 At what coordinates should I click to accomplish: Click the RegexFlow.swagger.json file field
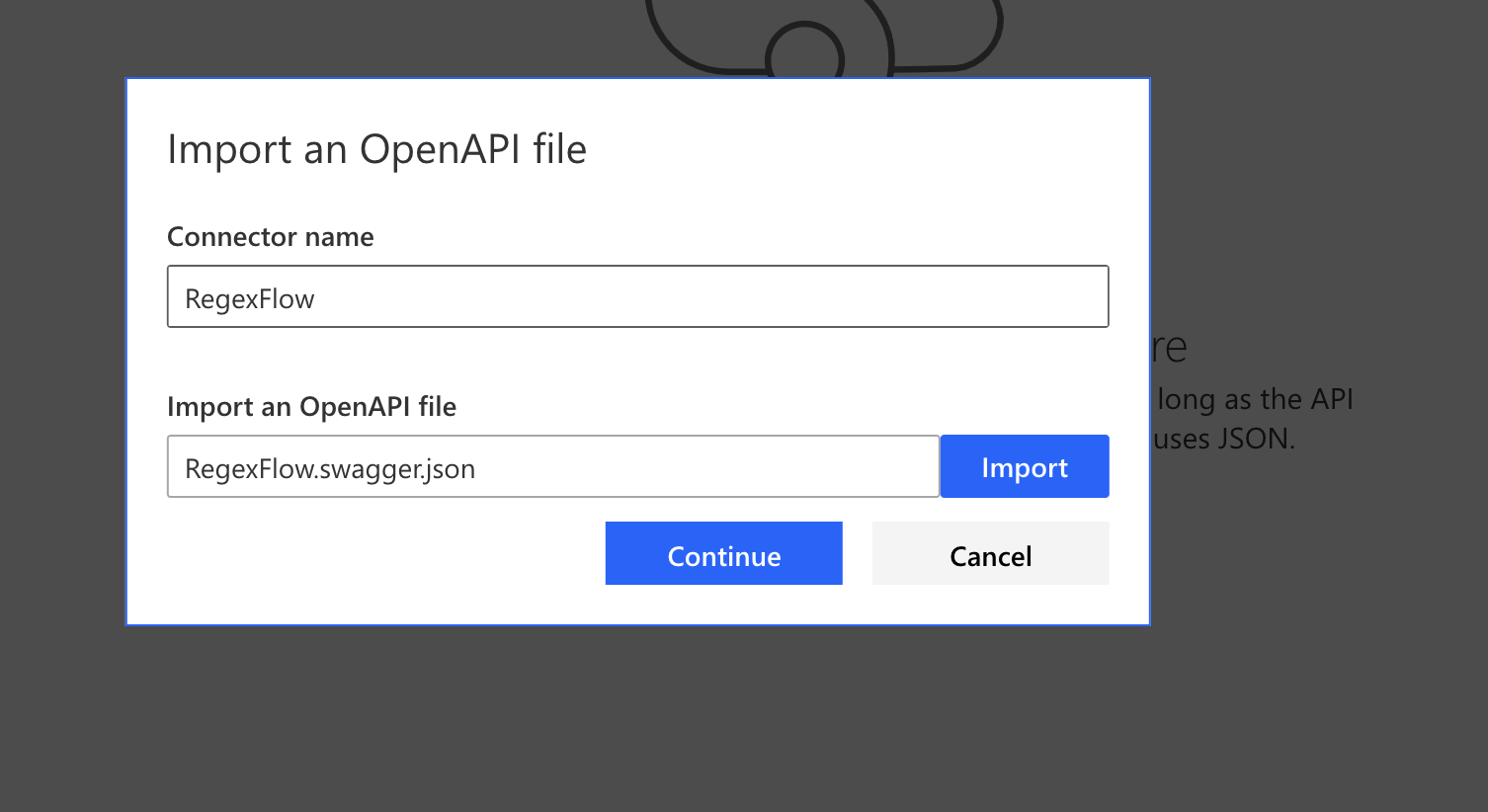(552, 466)
